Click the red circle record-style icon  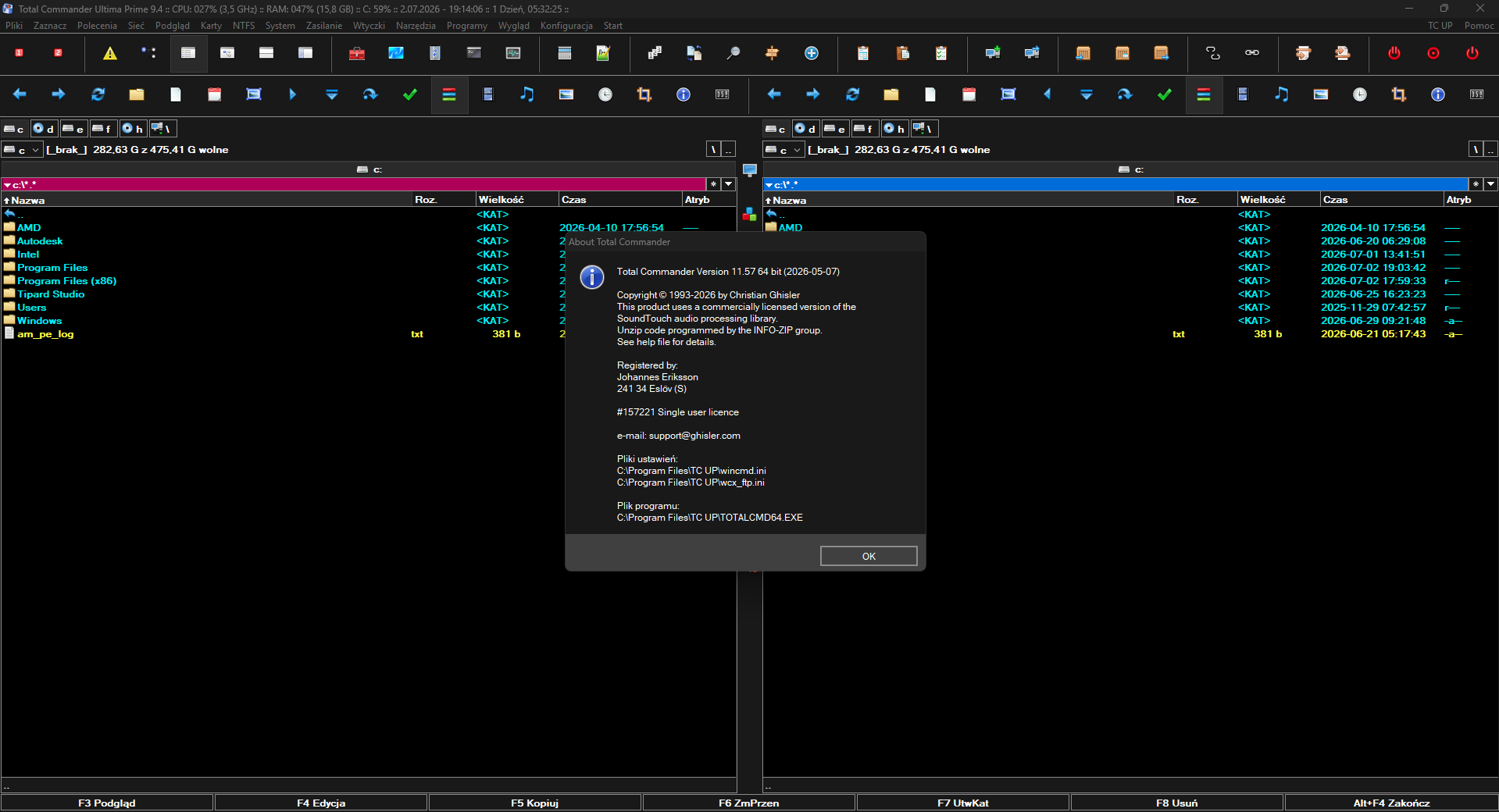click(x=1433, y=53)
